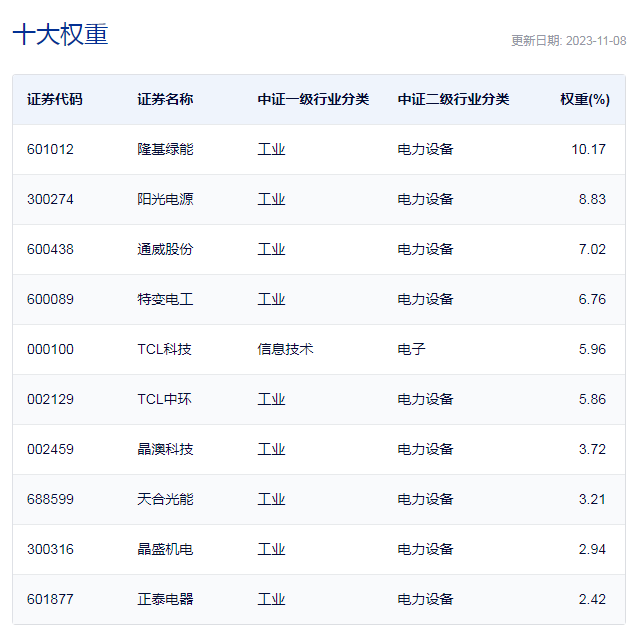Select security name 特变电工

tap(165, 300)
